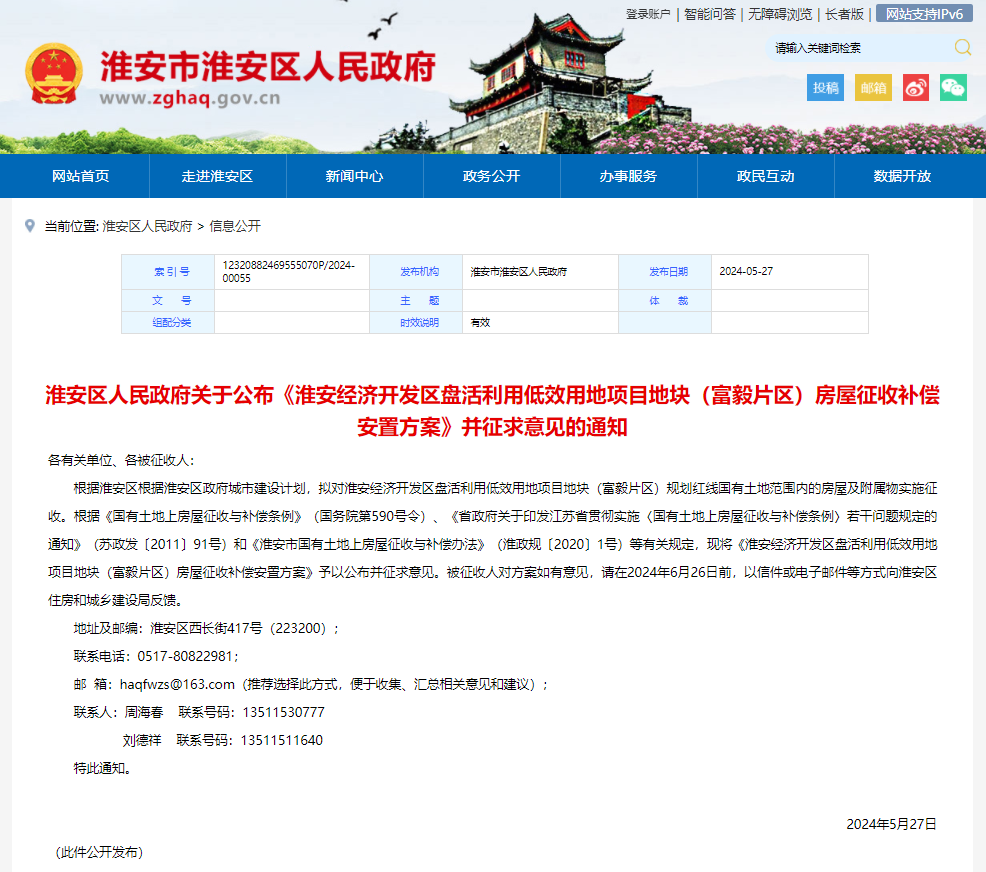
Task: Enable 无障碍浏览 mode
Action: [780, 14]
